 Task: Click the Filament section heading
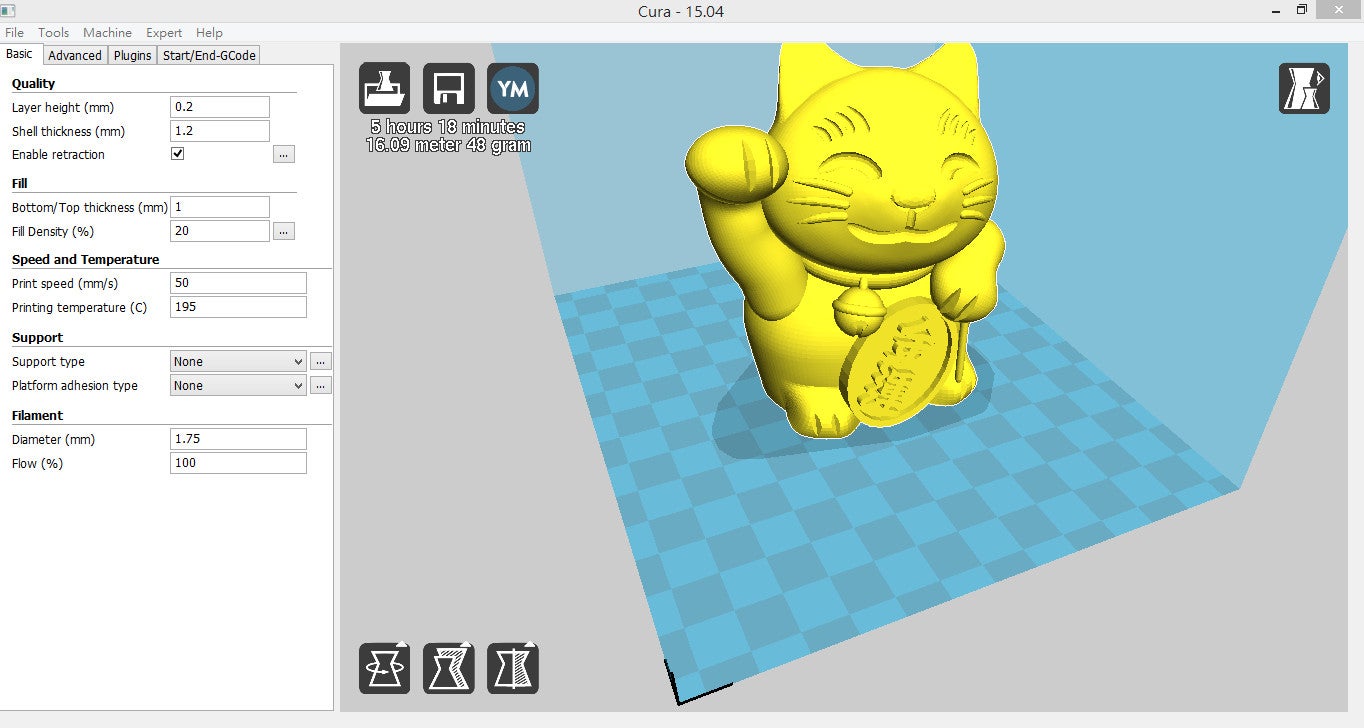pos(37,415)
